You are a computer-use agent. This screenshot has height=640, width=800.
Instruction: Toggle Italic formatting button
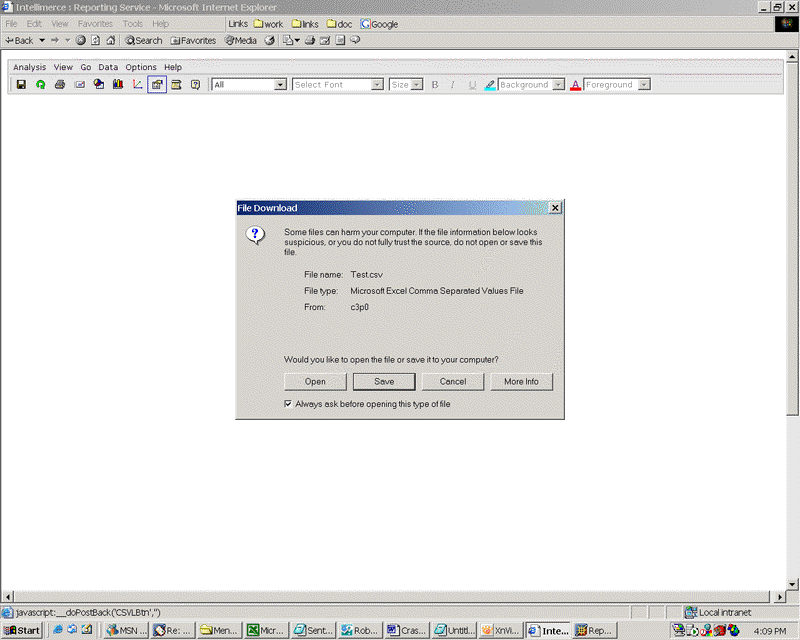pos(453,85)
